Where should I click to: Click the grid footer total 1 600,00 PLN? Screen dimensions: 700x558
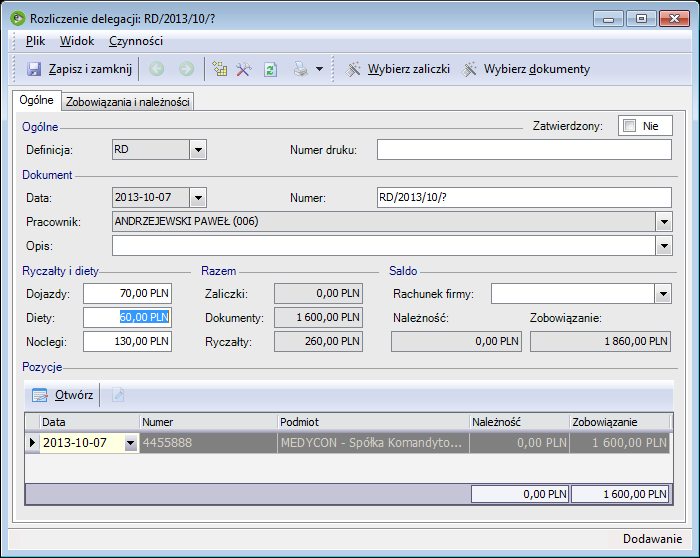click(620, 494)
